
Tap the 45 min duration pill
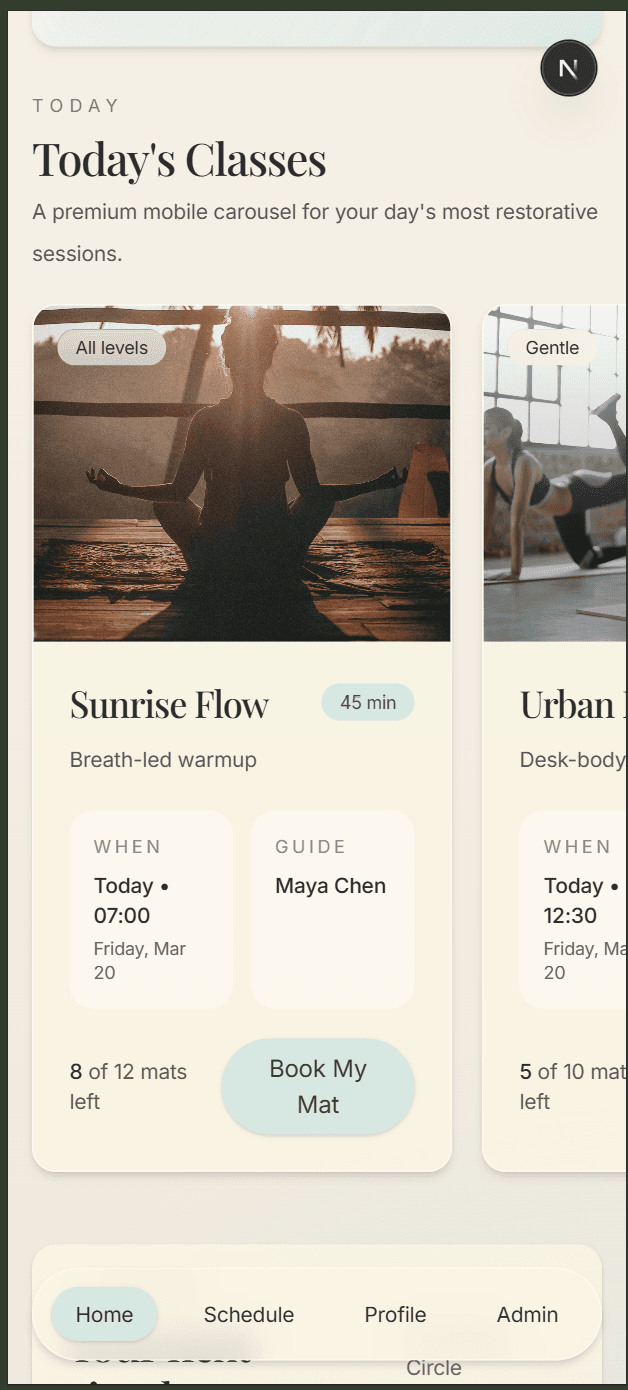point(368,702)
